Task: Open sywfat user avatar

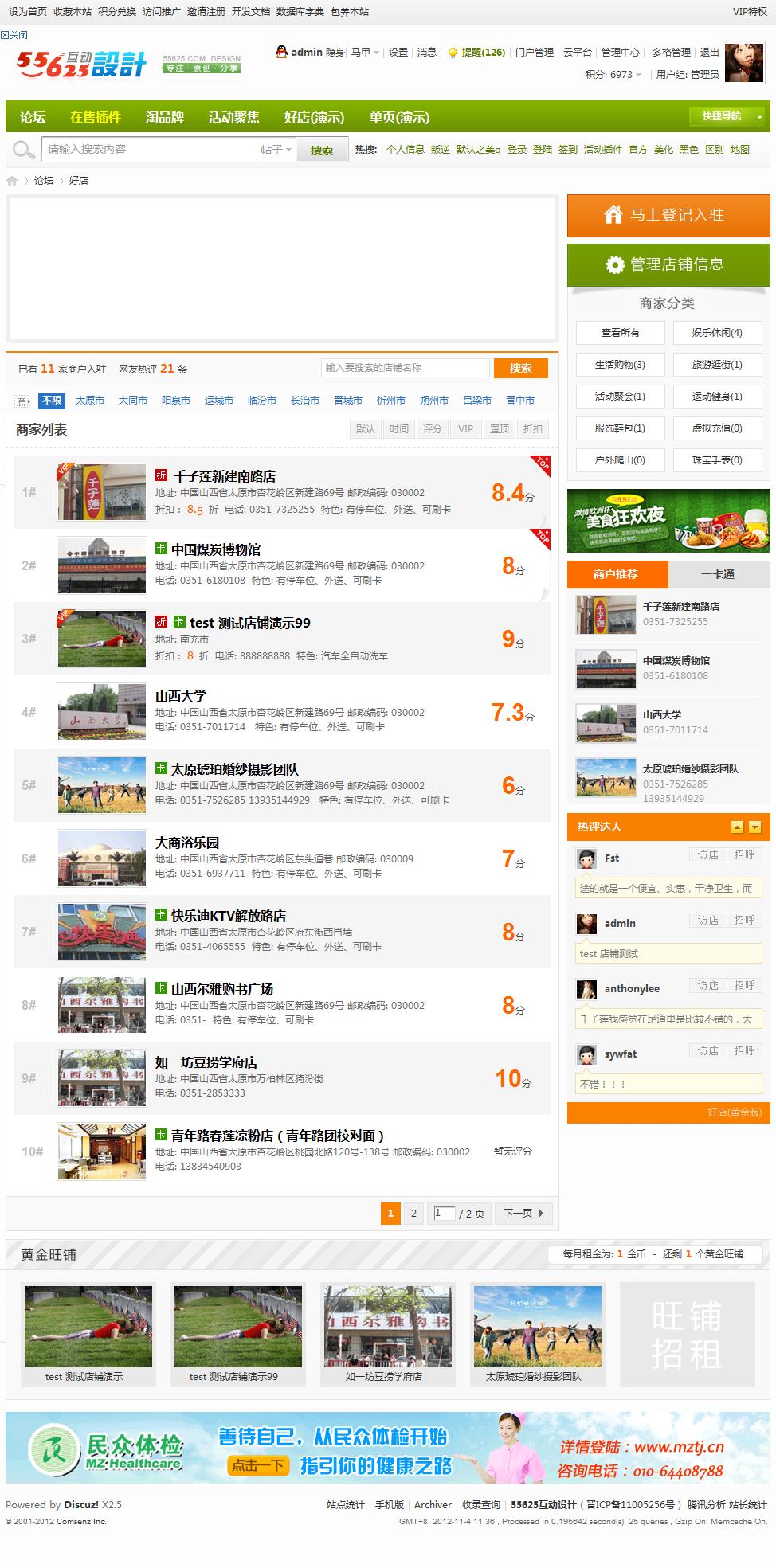Action: 587,1054
